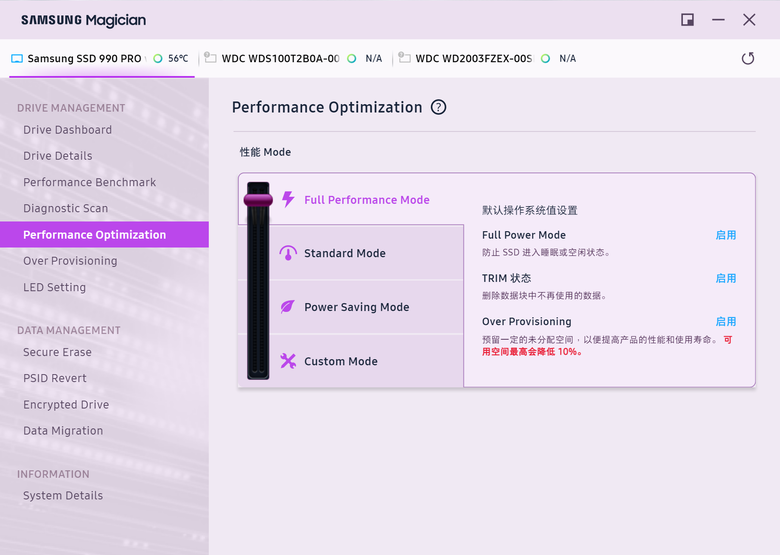This screenshot has width=780, height=555.
Task: Click the 56℃ temperature reading
Action: (178, 59)
